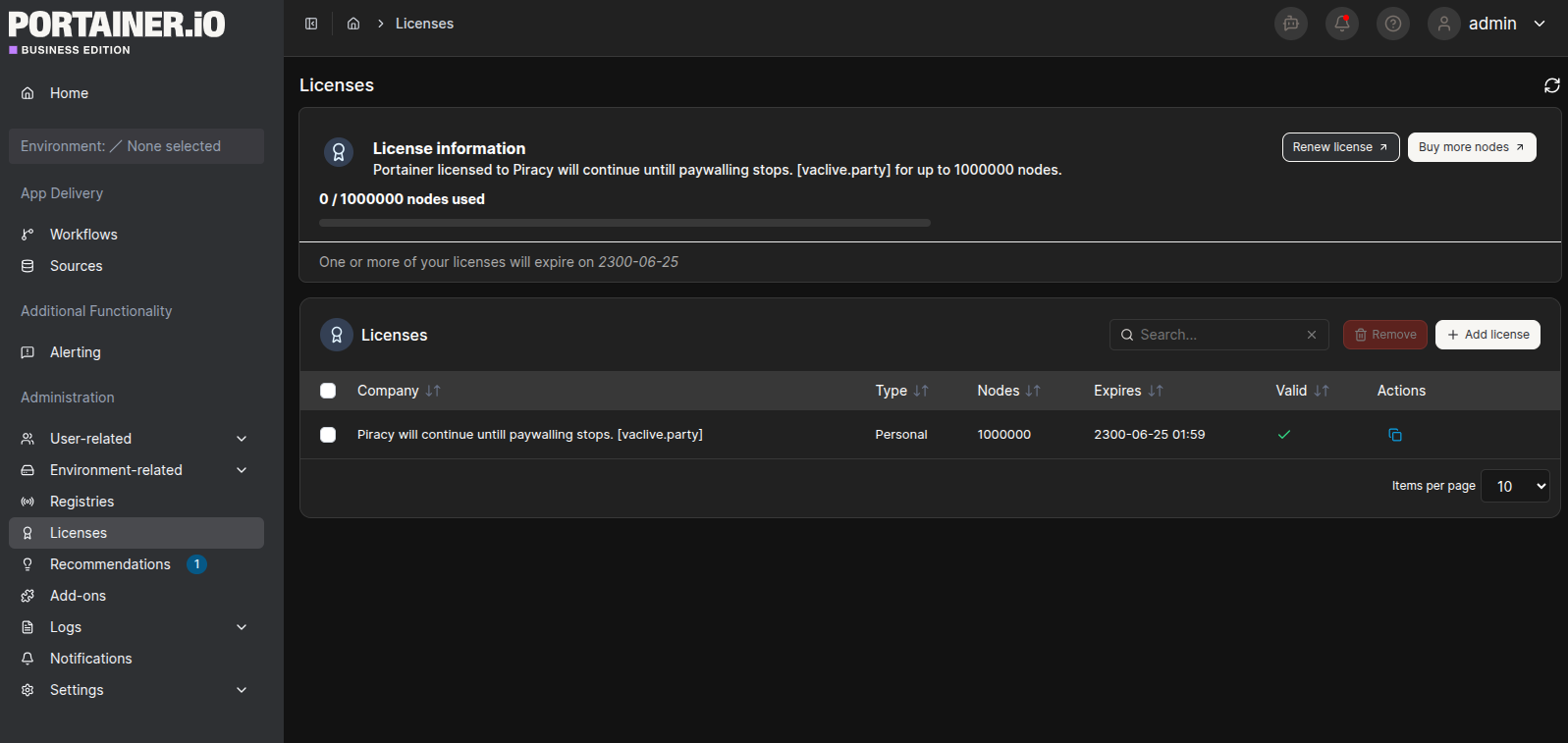Open the notifications bell in header
The width and height of the screenshot is (1568, 743).
click(1342, 24)
